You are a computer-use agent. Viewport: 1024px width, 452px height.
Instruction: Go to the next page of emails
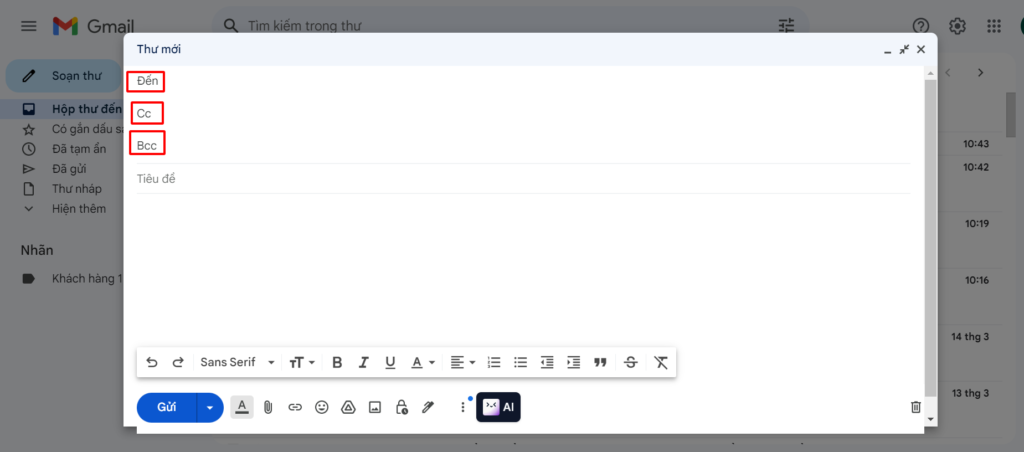coord(980,73)
